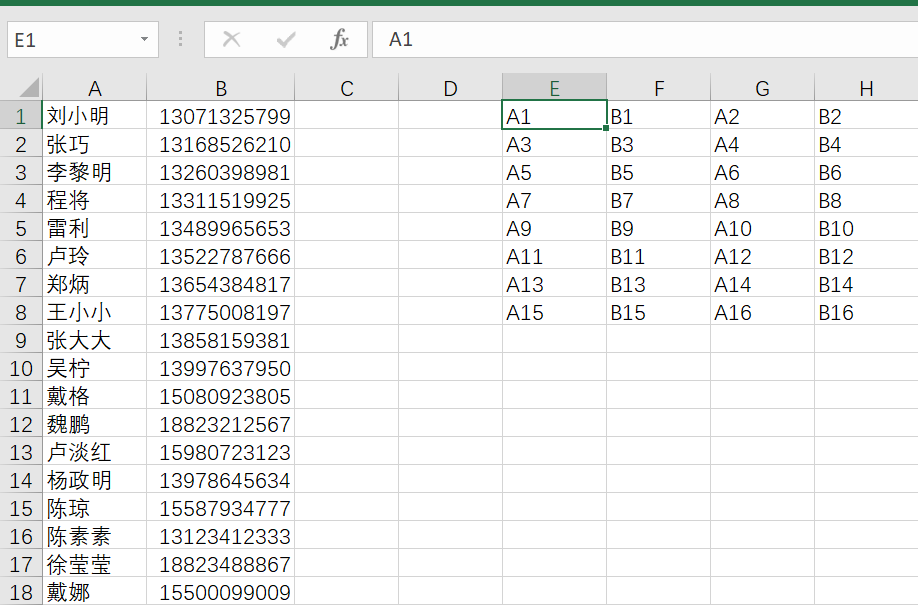Select column B header
Screen dimensions: 918x605
click(220, 89)
